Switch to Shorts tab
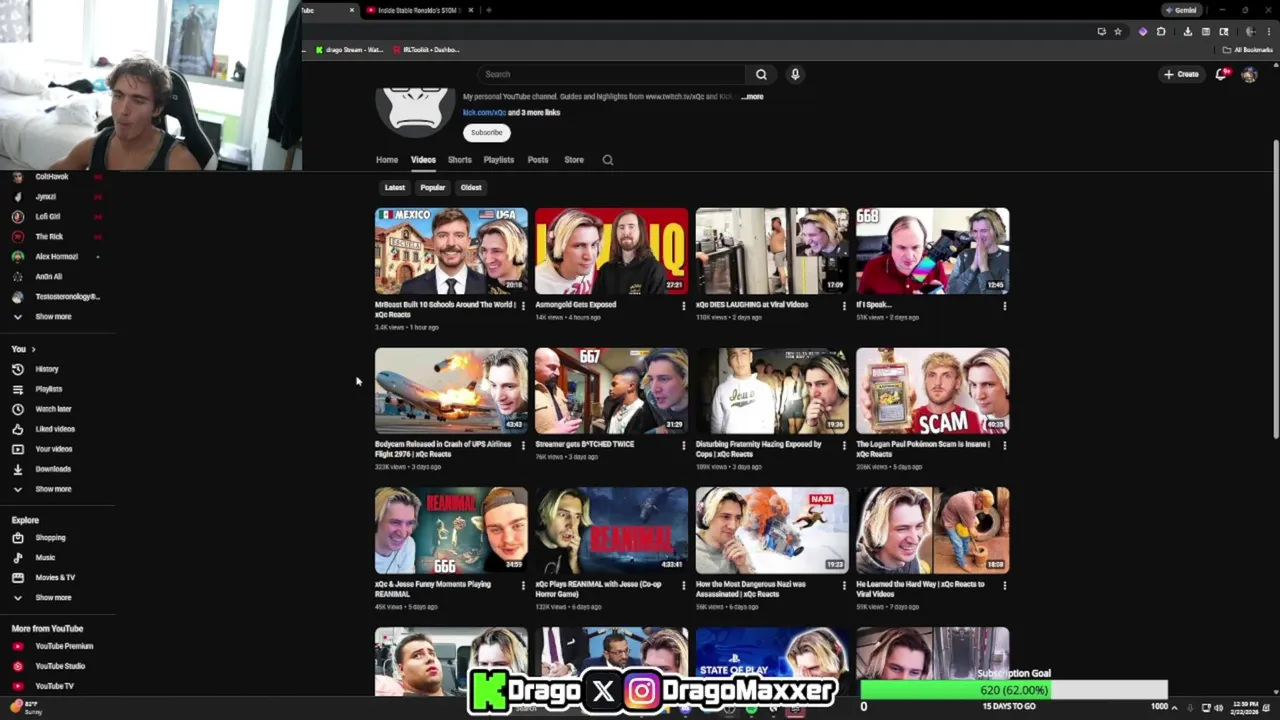Image resolution: width=1280 pixels, height=720 pixels. pyautogui.click(x=460, y=160)
